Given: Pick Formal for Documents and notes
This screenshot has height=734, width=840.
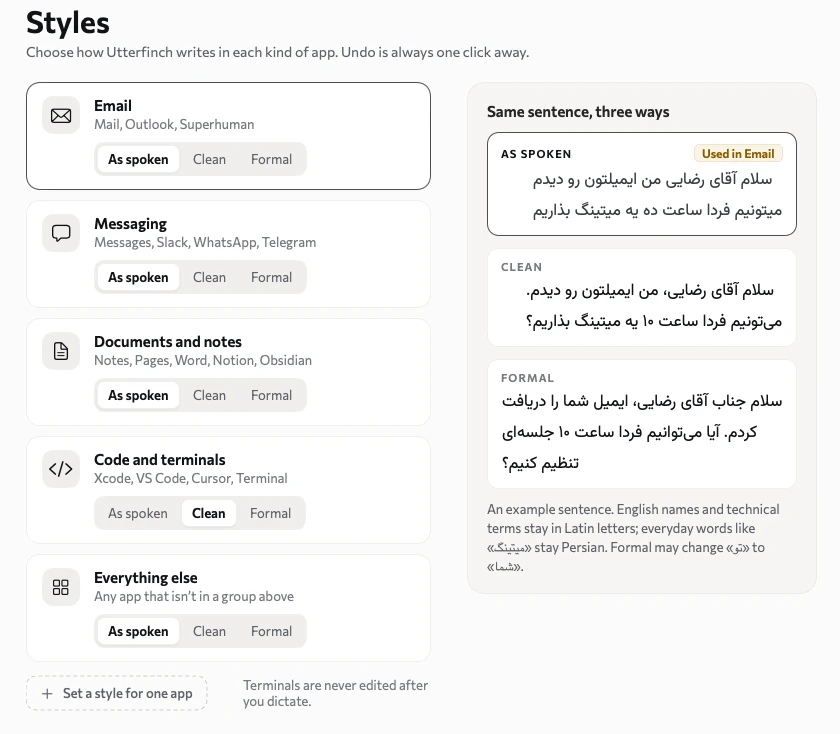Looking at the screenshot, I should (x=272, y=395).
